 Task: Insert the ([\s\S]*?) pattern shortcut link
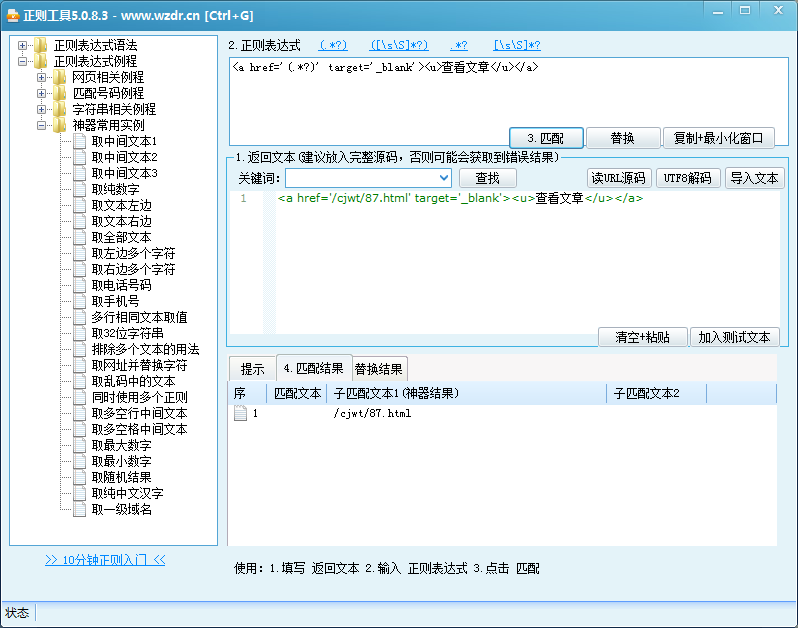tap(398, 45)
